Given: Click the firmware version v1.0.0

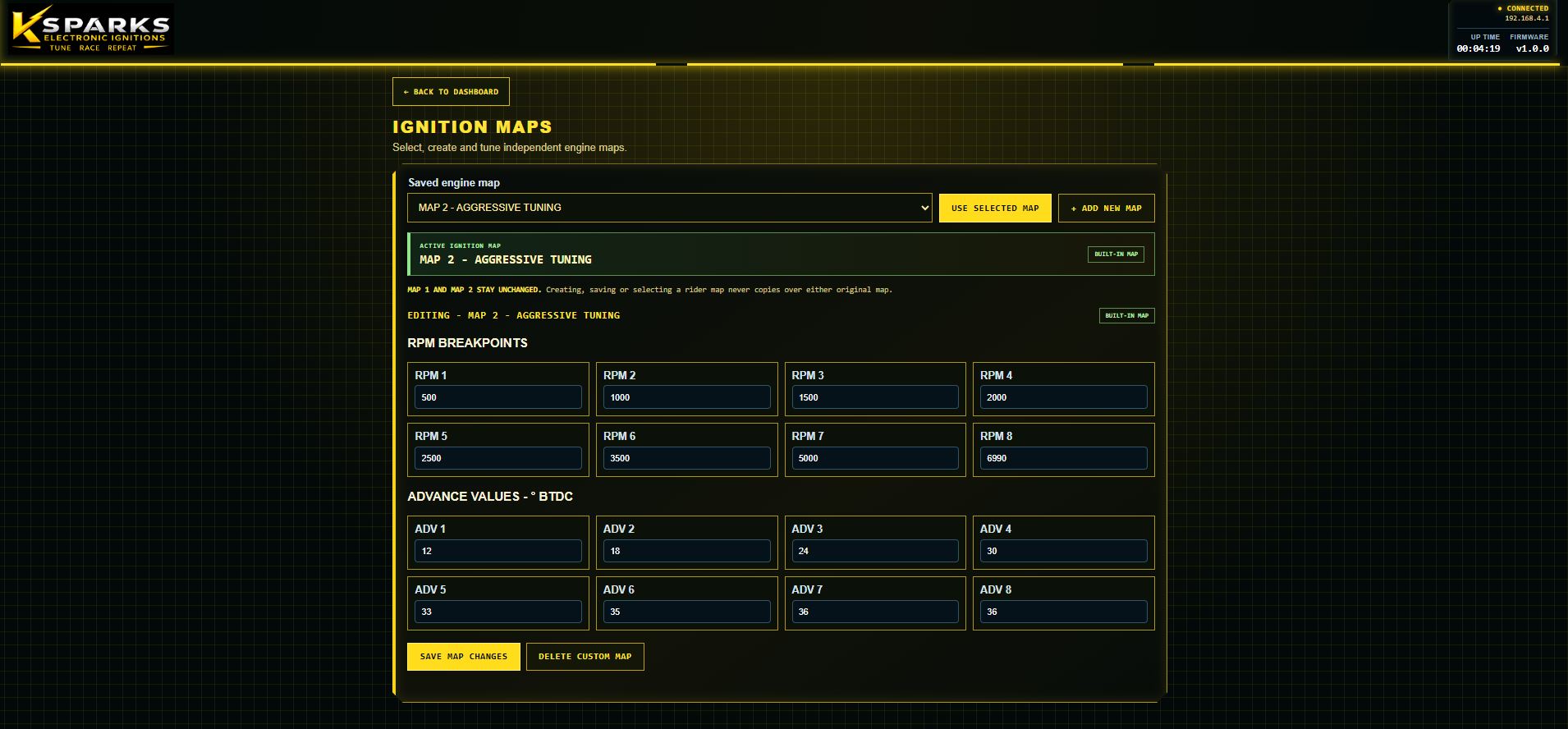Looking at the screenshot, I should click(x=1533, y=48).
